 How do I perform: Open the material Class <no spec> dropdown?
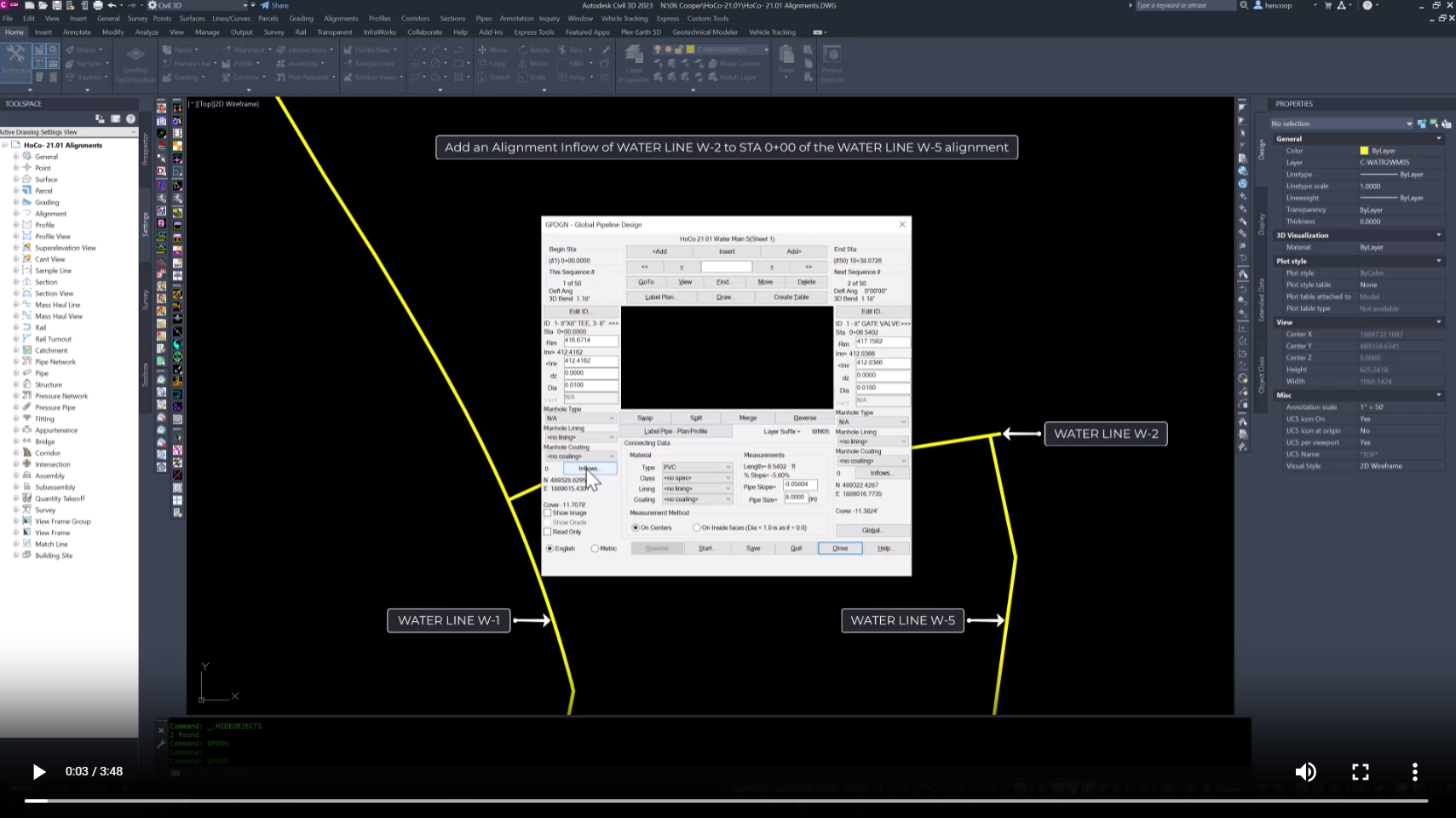697,478
